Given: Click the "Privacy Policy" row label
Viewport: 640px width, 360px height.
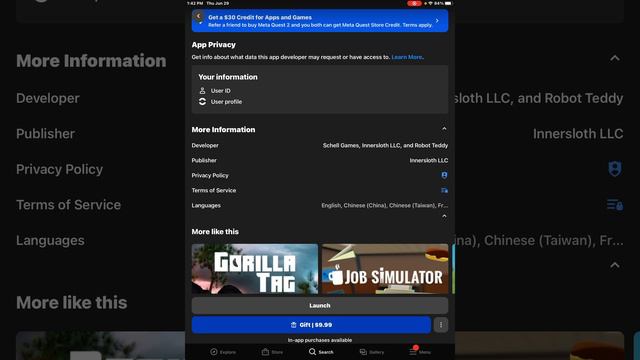Looking at the screenshot, I should point(210,176).
